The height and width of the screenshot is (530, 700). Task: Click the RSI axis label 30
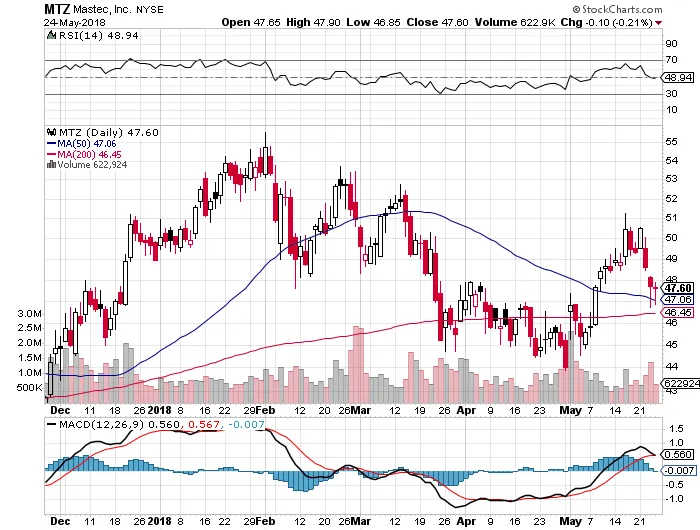pyautogui.click(x=671, y=93)
